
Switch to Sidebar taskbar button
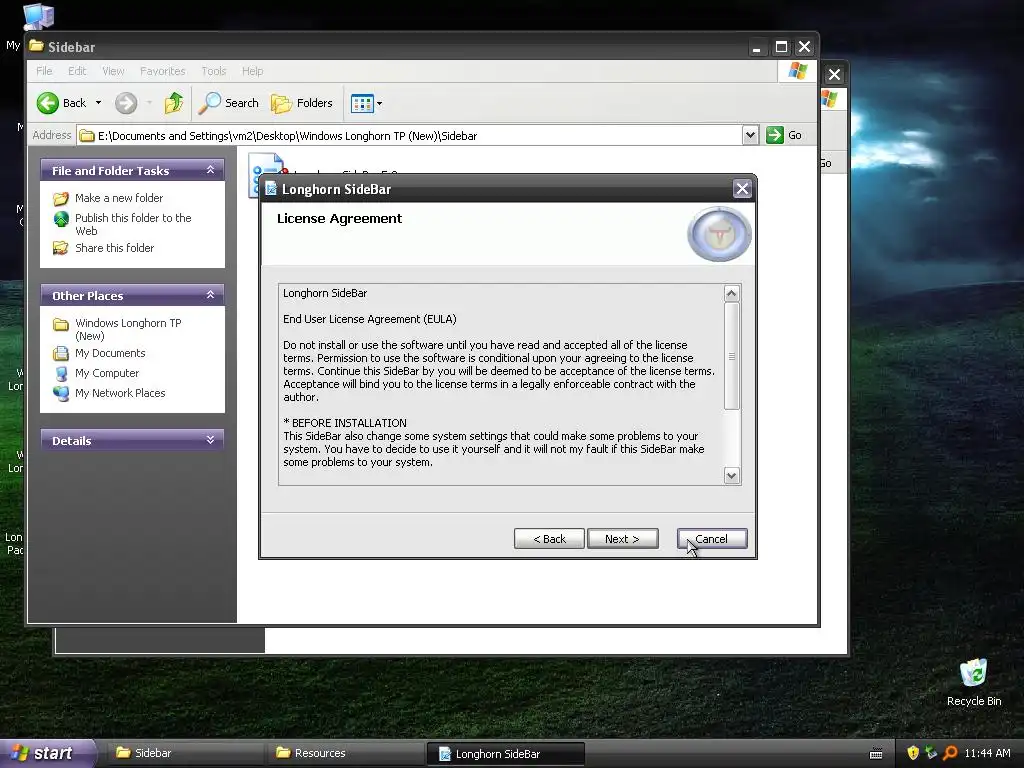point(185,753)
